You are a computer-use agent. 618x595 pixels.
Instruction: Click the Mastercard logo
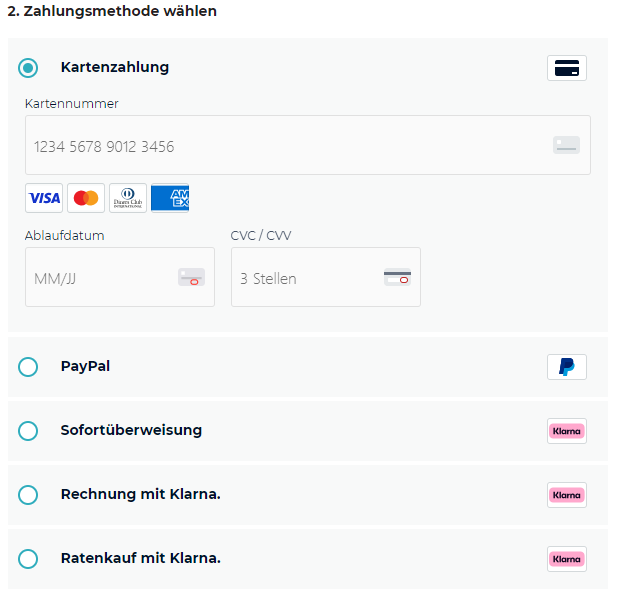[86, 198]
